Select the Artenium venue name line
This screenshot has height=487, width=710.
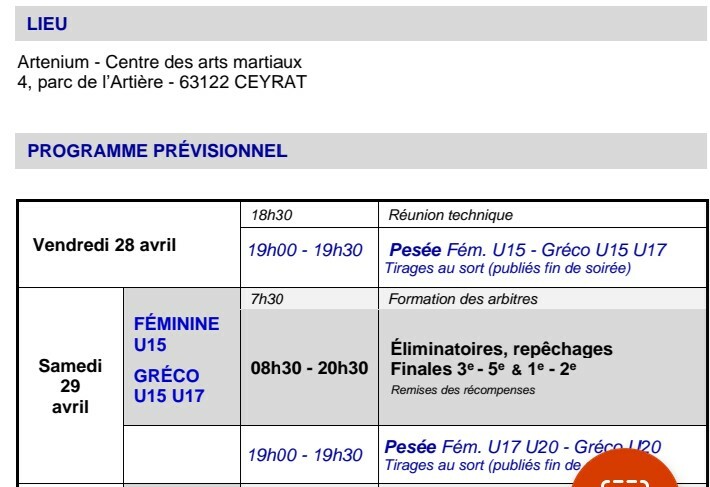(x=159, y=63)
